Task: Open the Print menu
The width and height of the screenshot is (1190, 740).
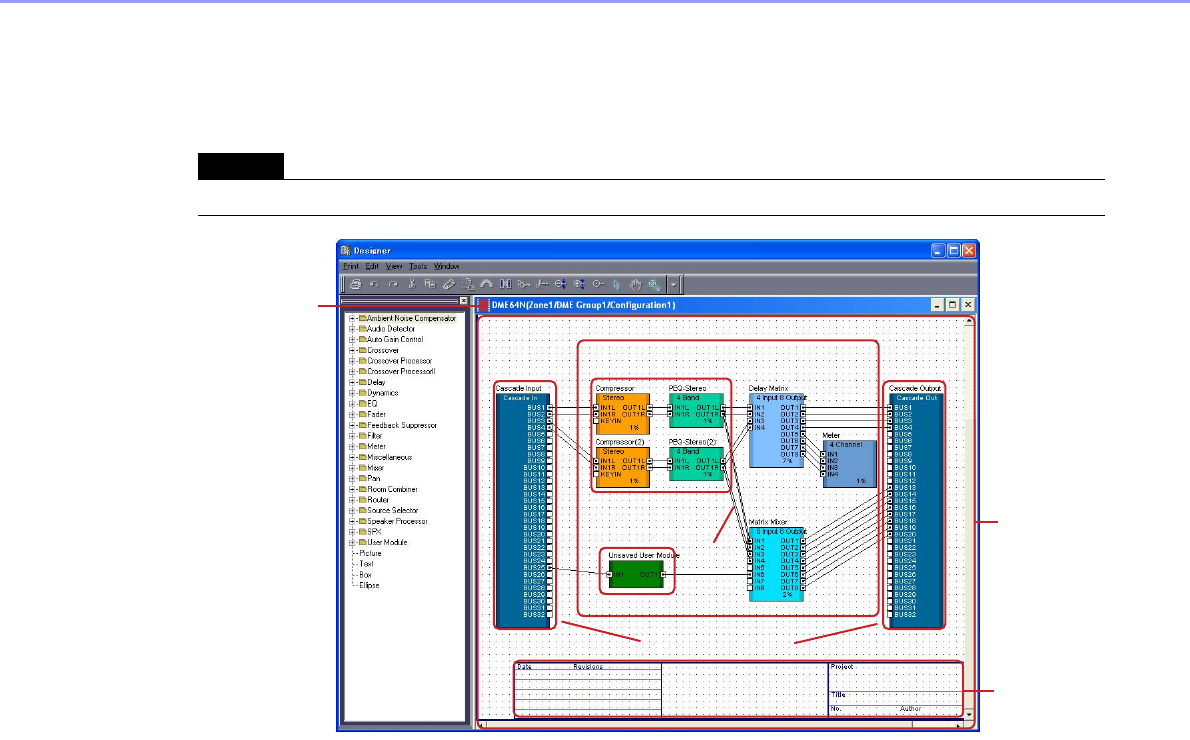Action: click(x=351, y=266)
